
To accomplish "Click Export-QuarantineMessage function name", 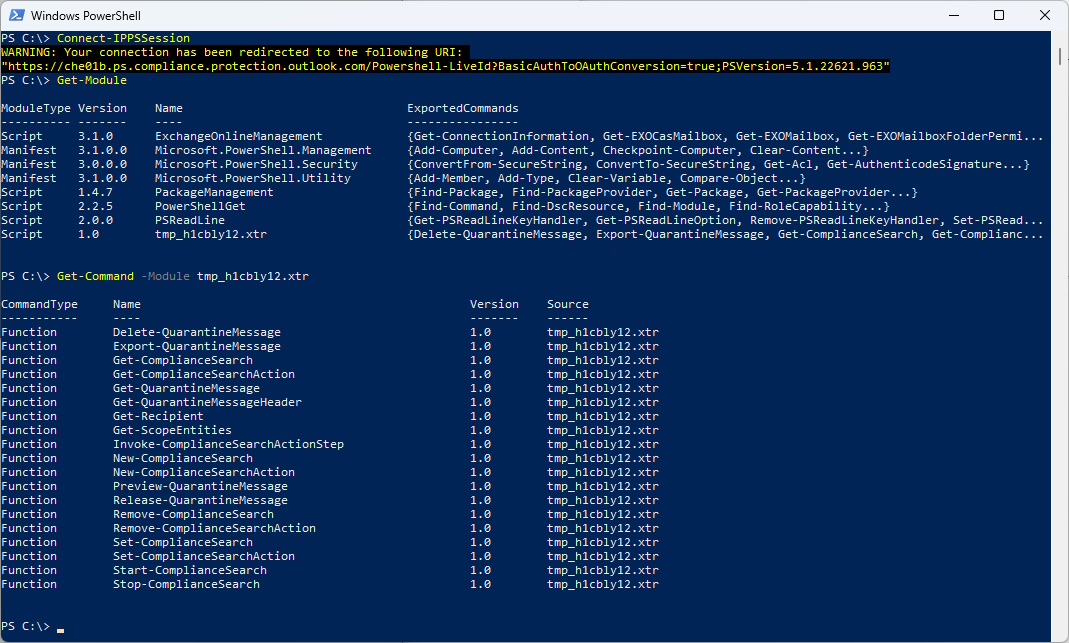I will 197,346.
